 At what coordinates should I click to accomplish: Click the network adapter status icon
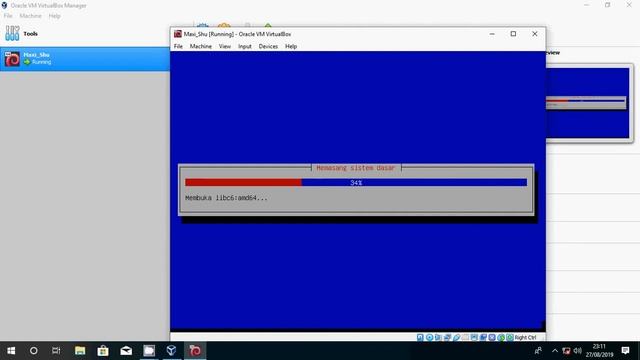click(x=447, y=338)
